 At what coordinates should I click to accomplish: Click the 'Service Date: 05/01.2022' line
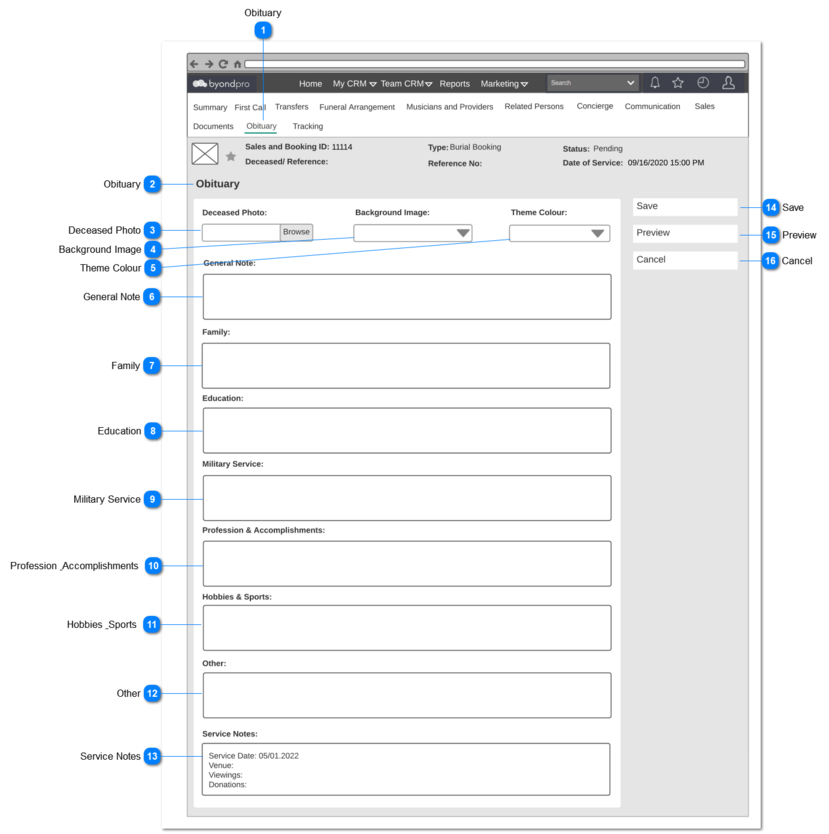click(x=254, y=756)
